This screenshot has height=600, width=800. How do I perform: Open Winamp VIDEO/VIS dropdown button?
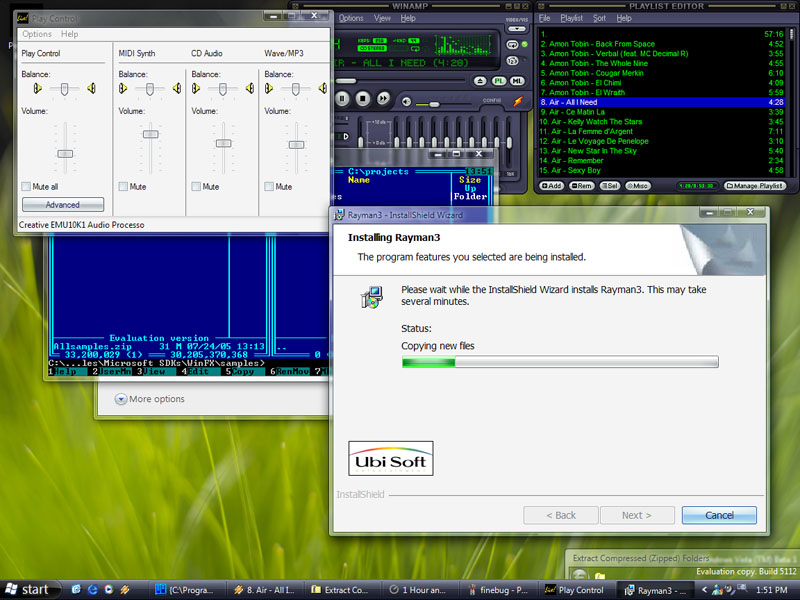(516, 29)
